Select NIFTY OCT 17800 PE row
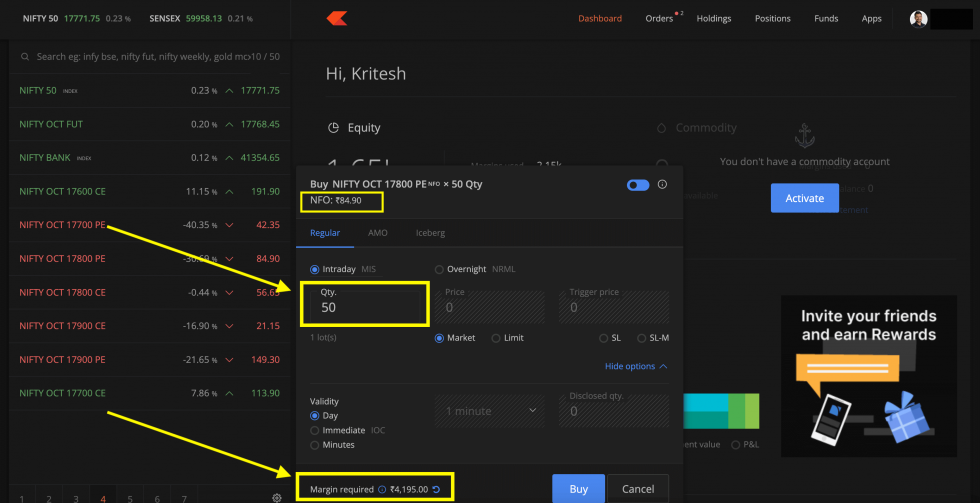980x503 pixels. click(149, 259)
